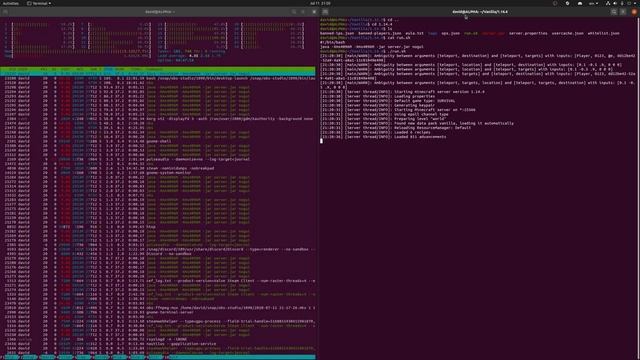Click F6 SortBy in htop footer
The height and width of the screenshot is (360, 640).
pos(100,357)
